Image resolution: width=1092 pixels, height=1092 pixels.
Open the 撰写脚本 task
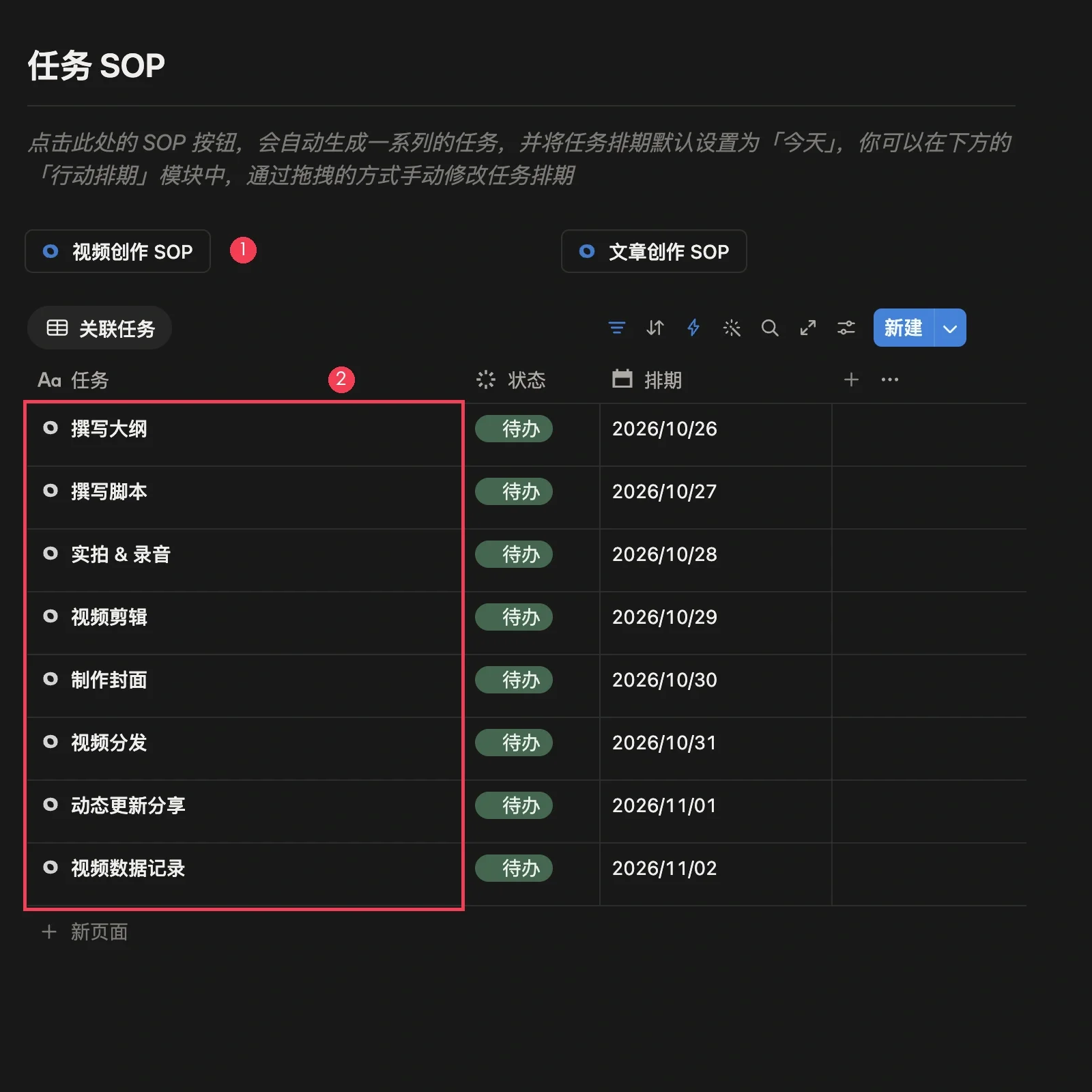[109, 491]
